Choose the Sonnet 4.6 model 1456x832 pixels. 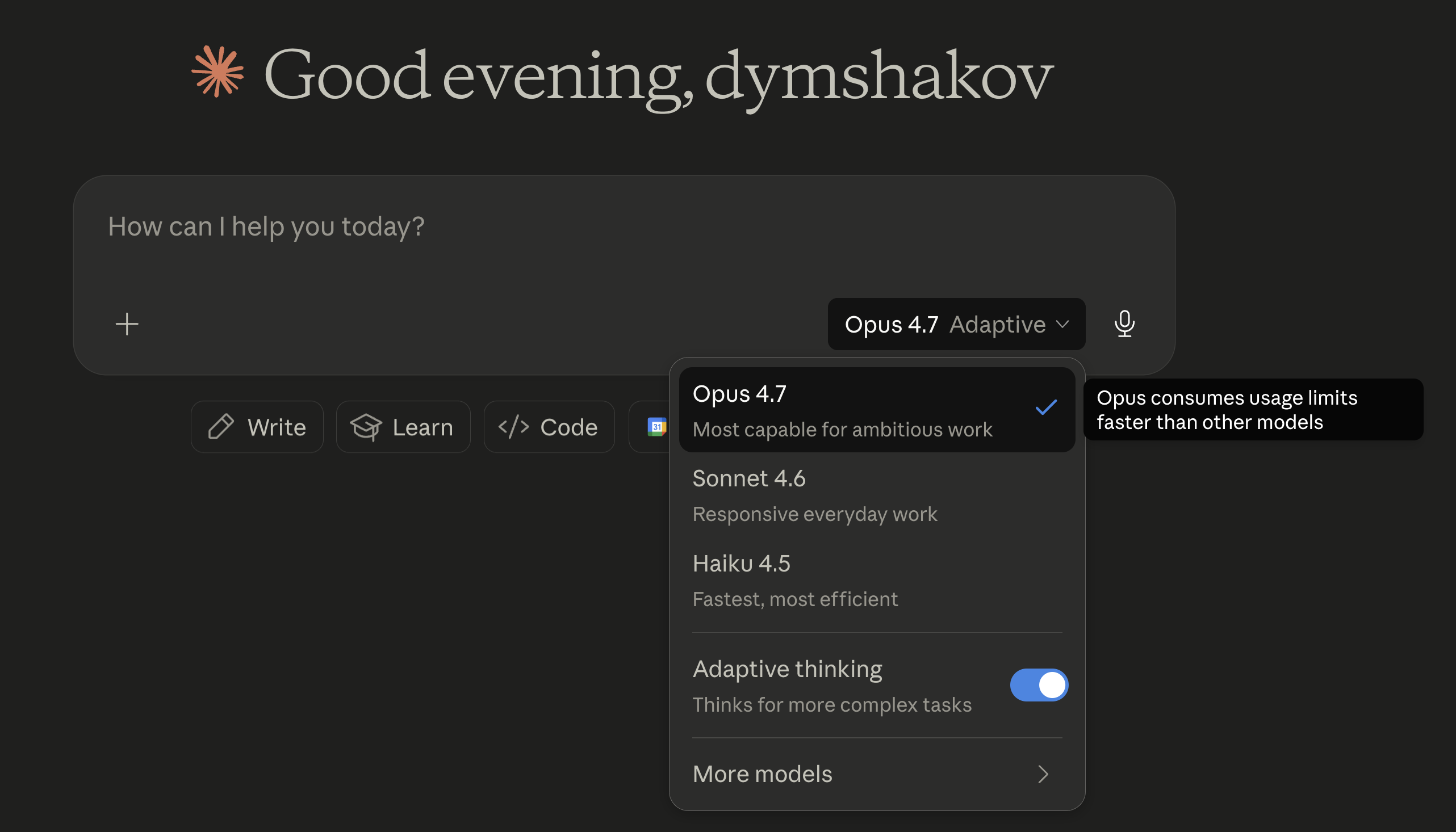tap(877, 495)
